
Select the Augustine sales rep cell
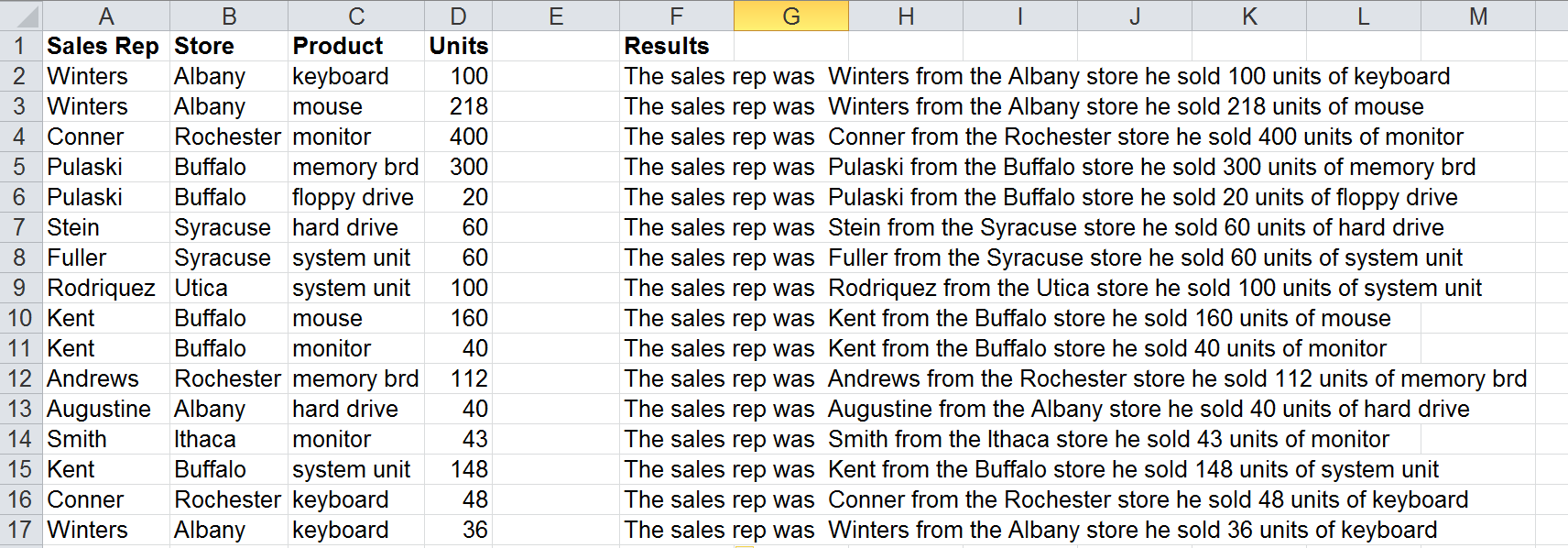106,409
